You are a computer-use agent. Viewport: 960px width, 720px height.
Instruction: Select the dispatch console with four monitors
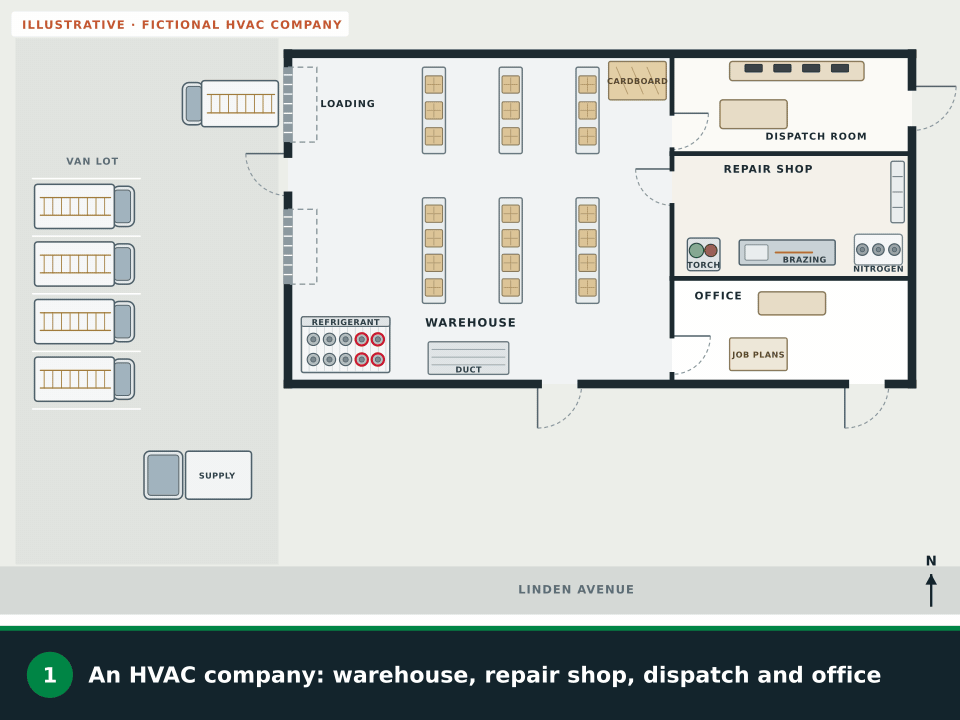(x=797, y=70)
